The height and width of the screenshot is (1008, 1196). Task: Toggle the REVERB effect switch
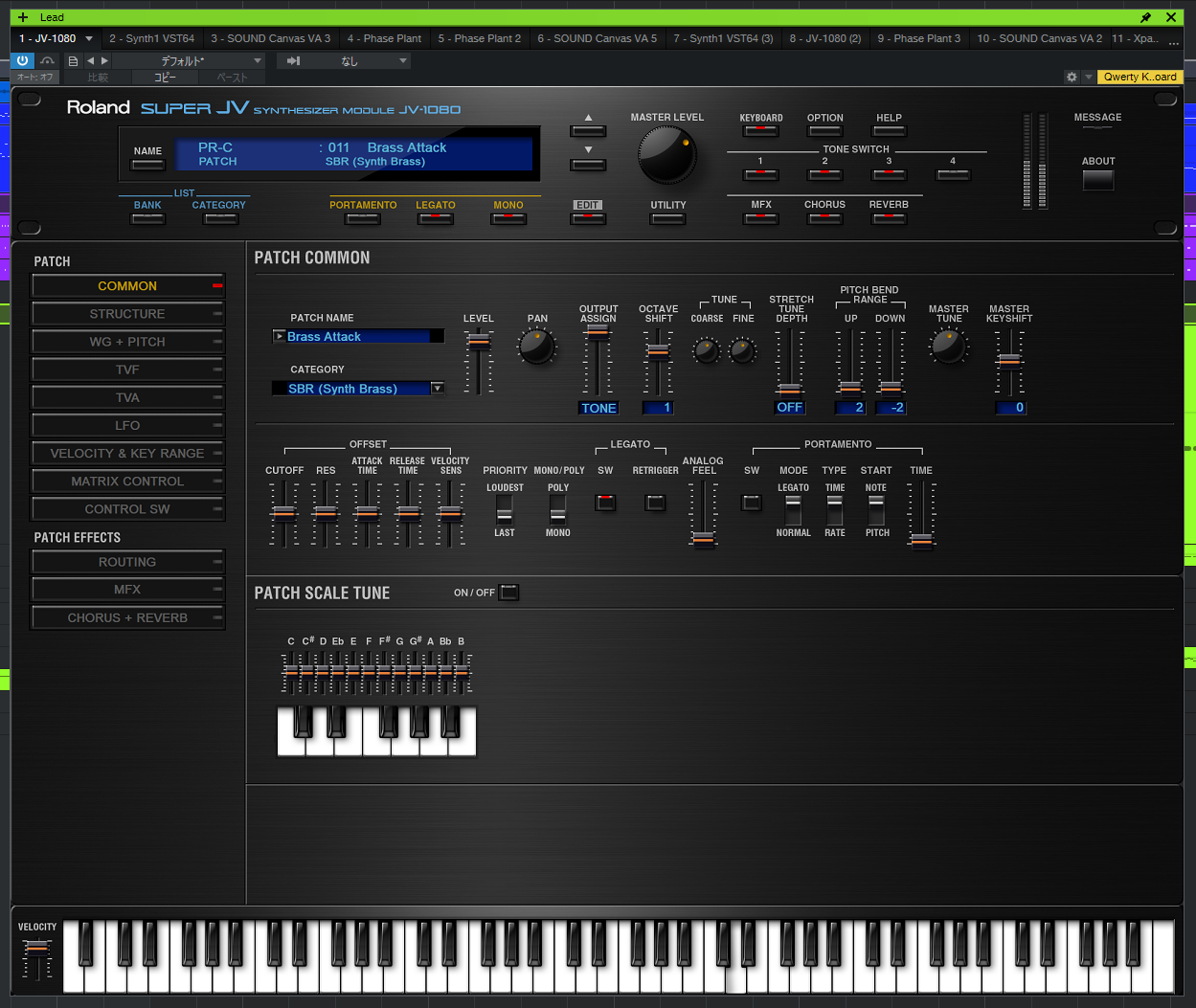(x=889, y=218)
